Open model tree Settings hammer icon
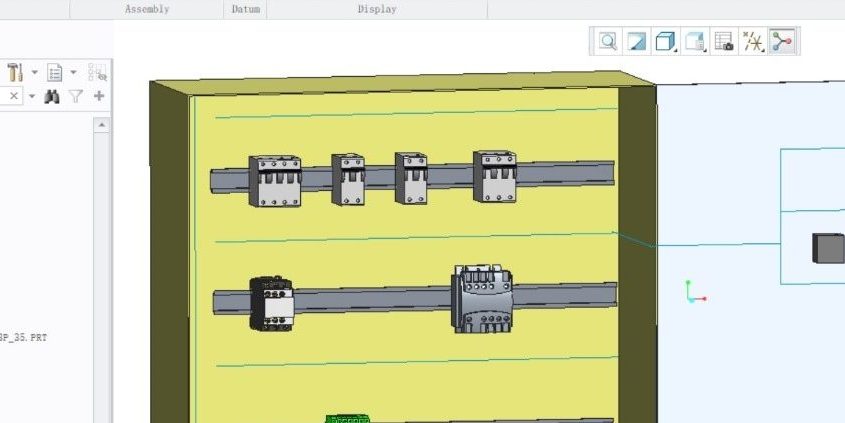845x423 pixels. (x=15, y=72)
